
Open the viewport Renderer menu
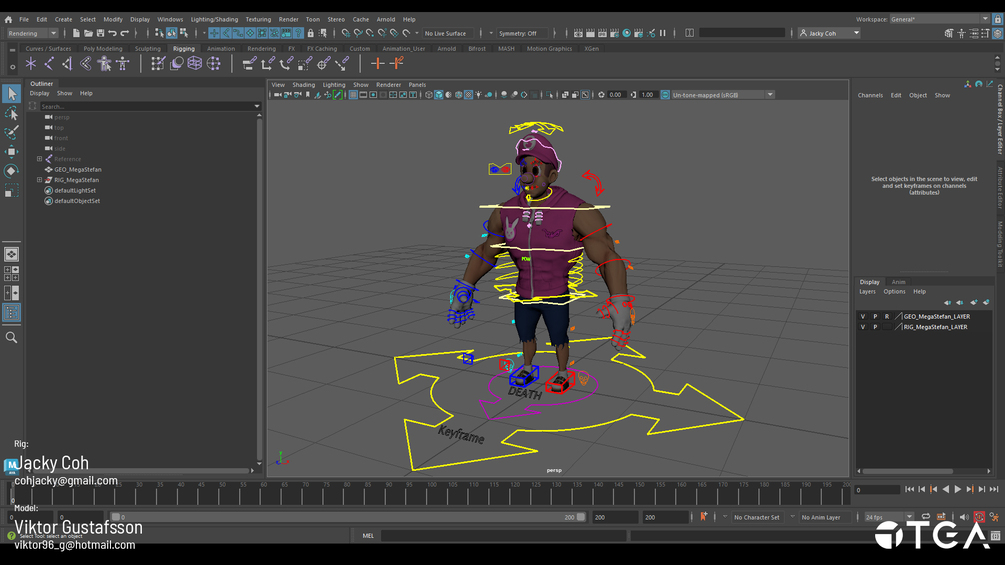[388, 85]
